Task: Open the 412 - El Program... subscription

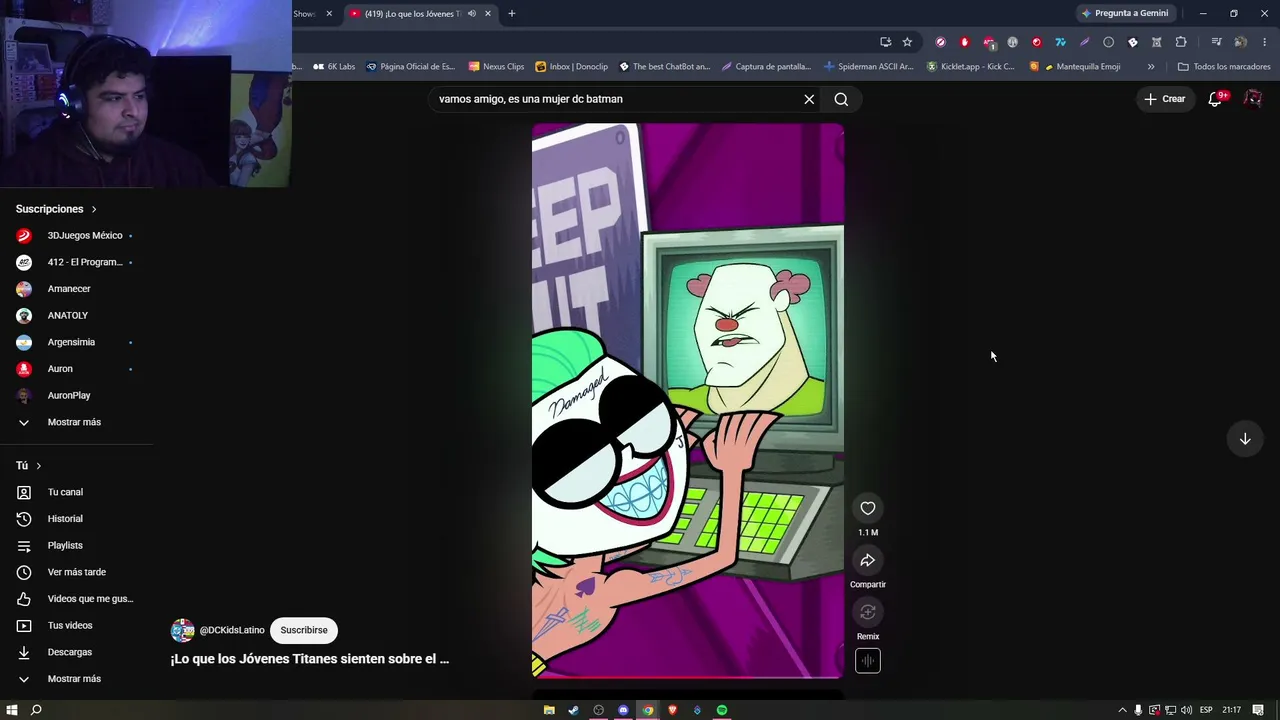Action: 76,262
